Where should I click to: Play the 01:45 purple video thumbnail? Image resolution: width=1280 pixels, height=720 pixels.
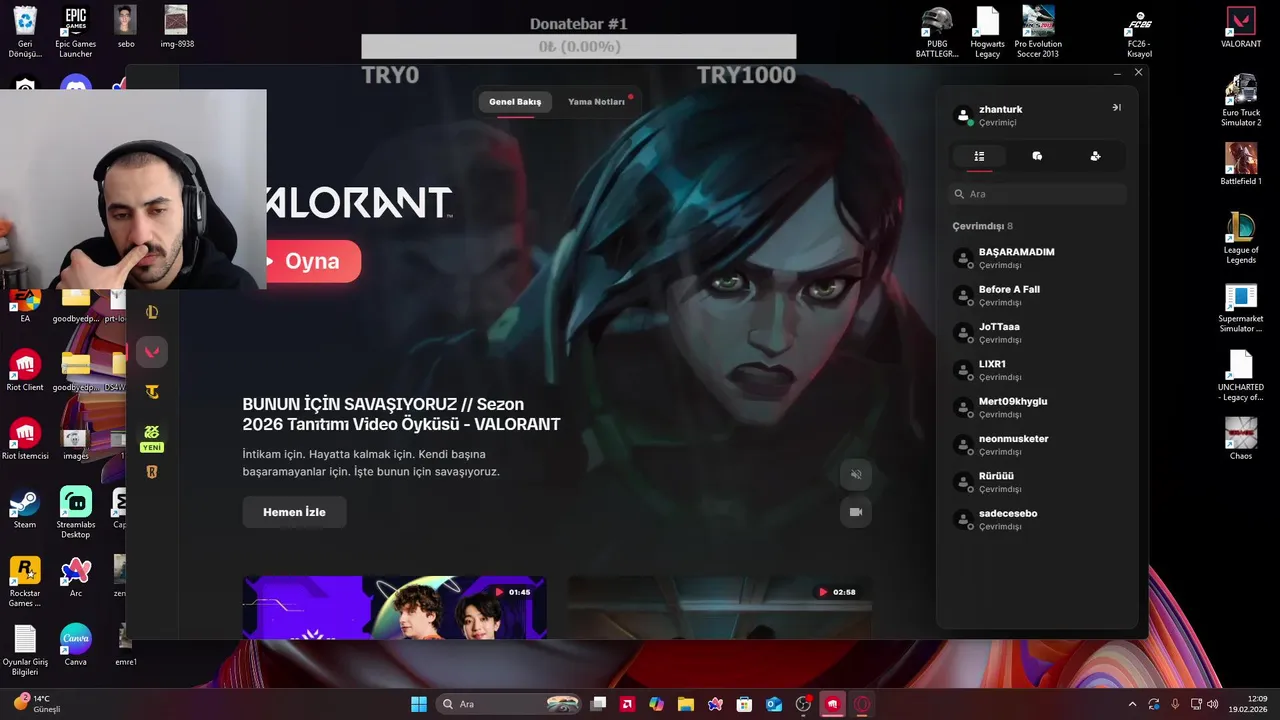394,607
